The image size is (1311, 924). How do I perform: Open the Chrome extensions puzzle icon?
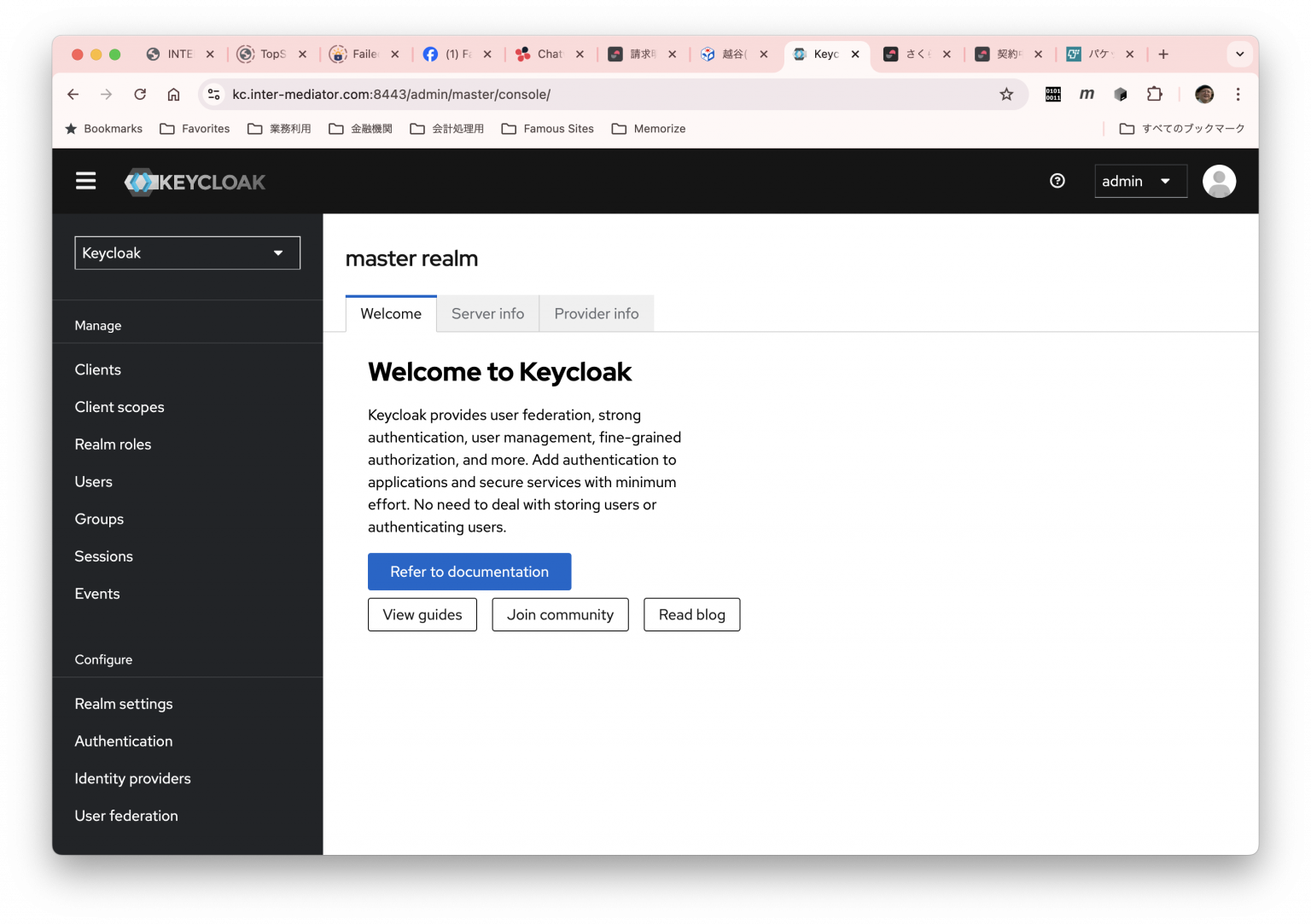coord(1155,94)
